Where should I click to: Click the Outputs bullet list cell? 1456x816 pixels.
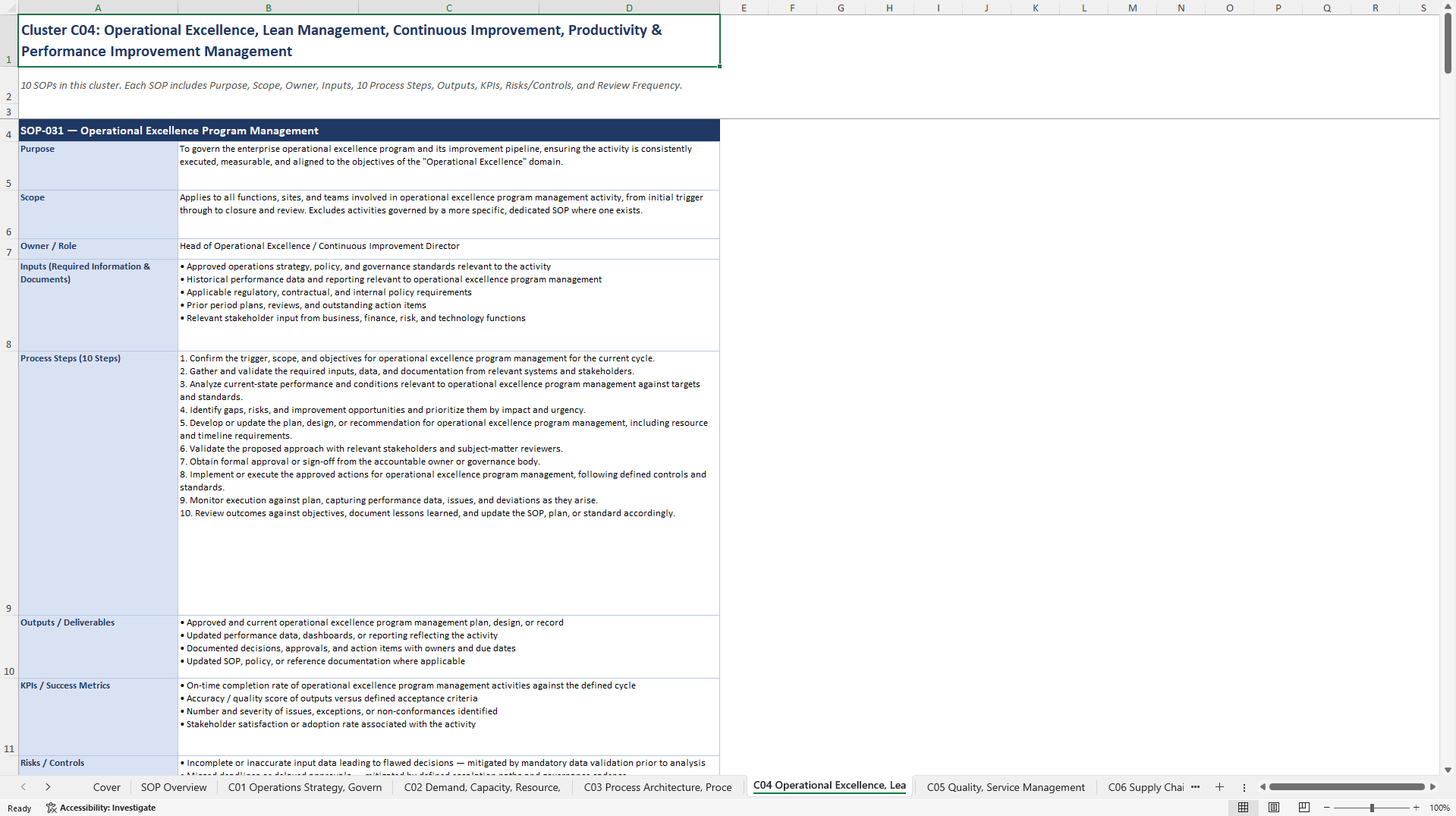(448, 647)
